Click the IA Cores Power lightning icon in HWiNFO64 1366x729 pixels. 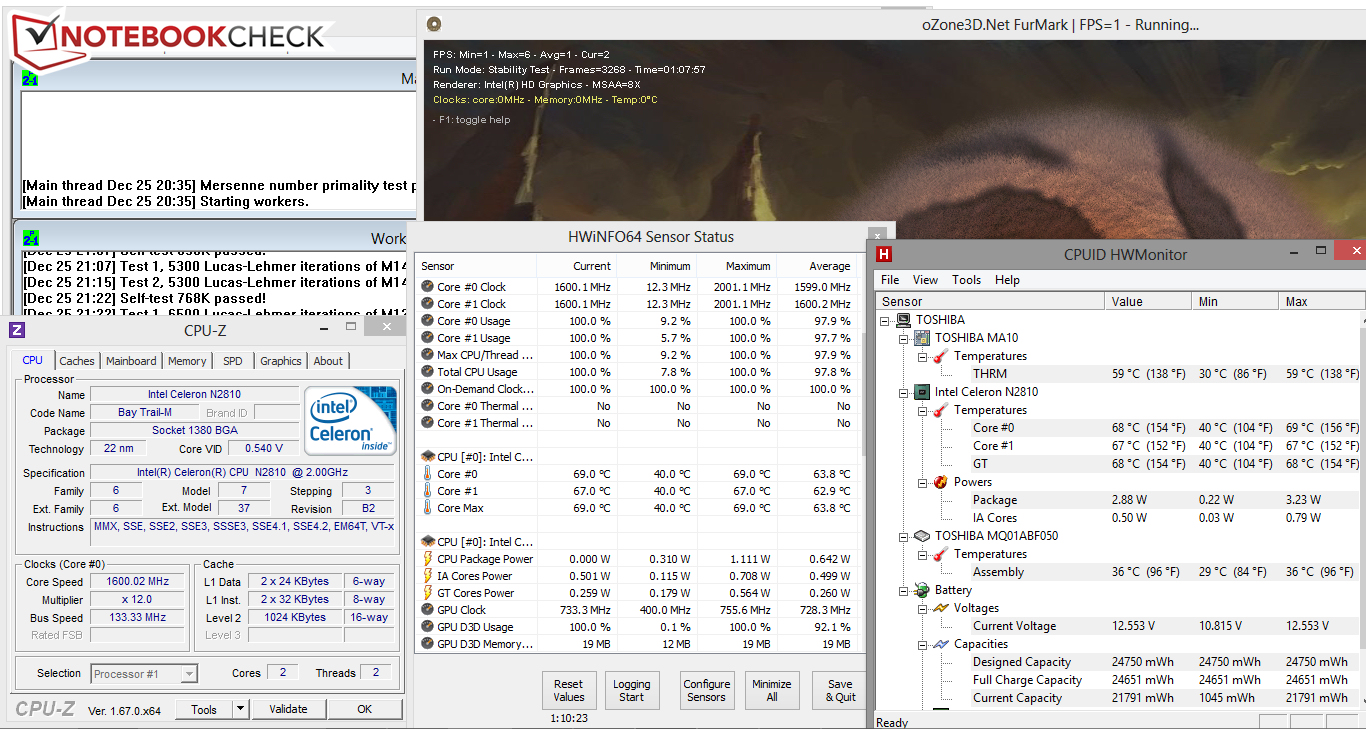[428, 576]
